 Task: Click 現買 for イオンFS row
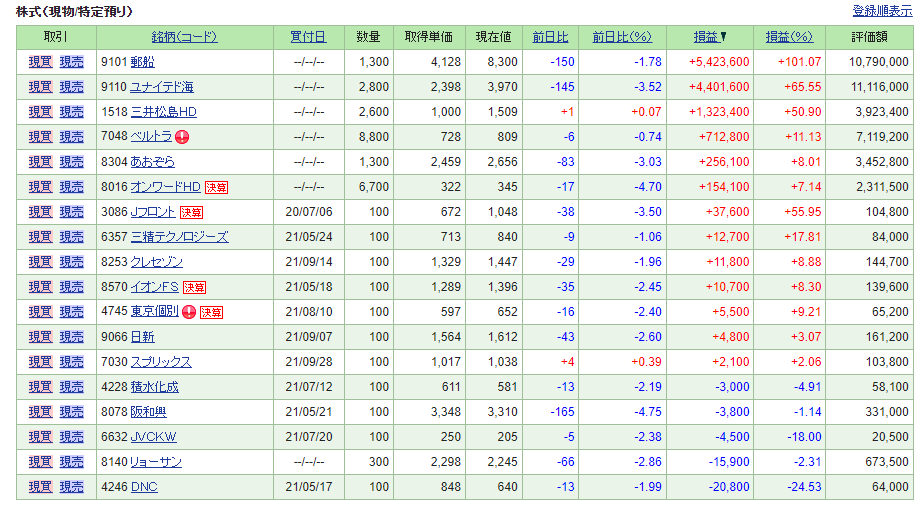click(41, 287)
